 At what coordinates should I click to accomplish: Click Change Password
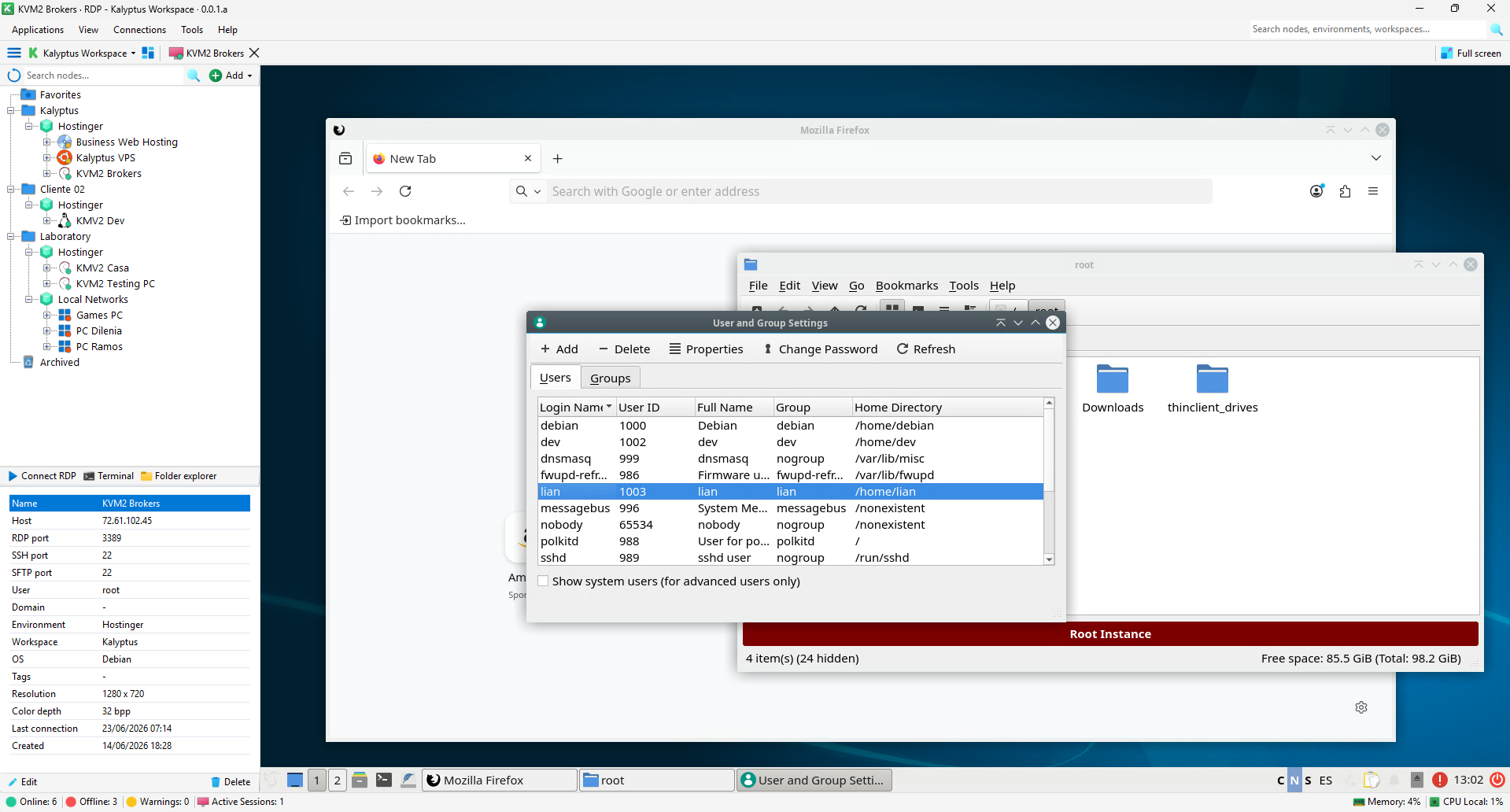pos(820,349)
